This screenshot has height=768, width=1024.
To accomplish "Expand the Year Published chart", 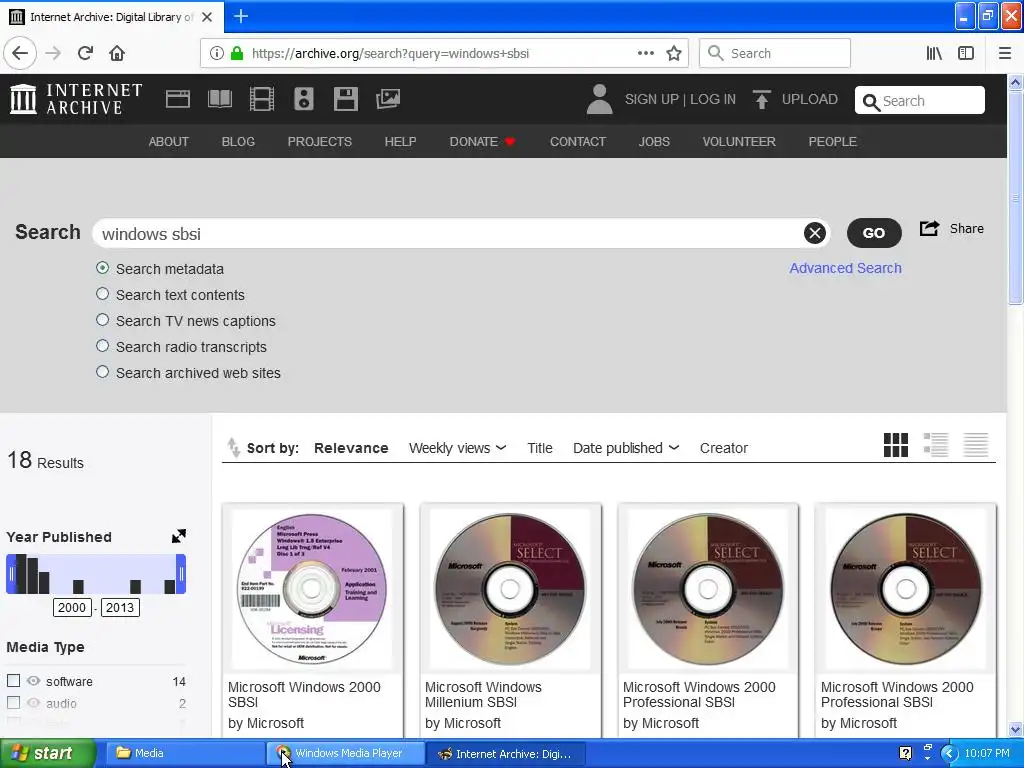I will tap(178, 536).
